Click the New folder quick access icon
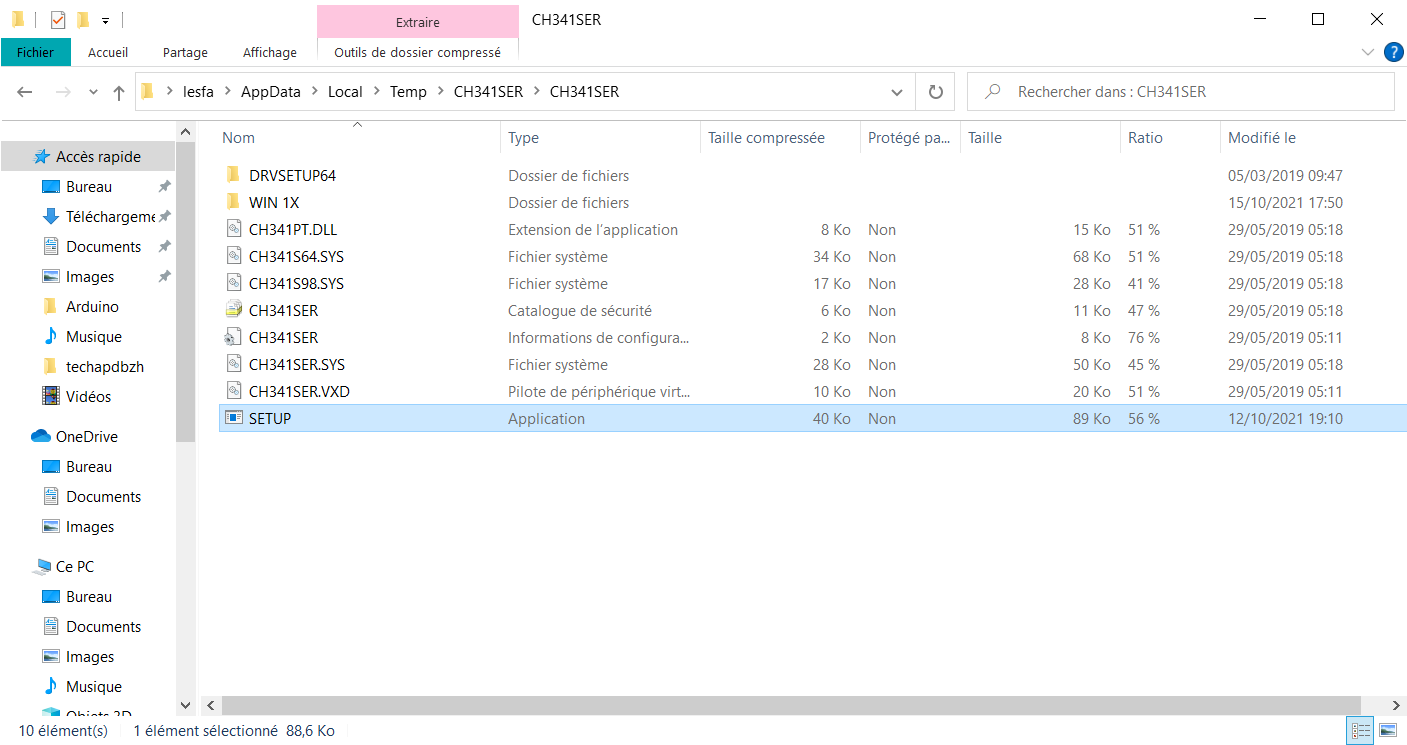 tap(83, 19)
